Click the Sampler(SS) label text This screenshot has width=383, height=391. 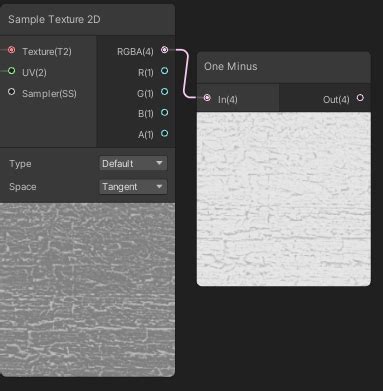pyautogui.click(x=49, y=94)
